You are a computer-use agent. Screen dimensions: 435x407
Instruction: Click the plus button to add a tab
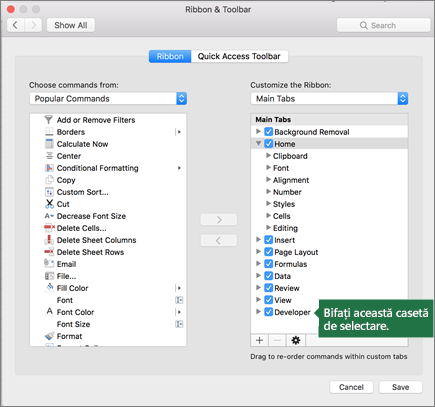point(259,340)
